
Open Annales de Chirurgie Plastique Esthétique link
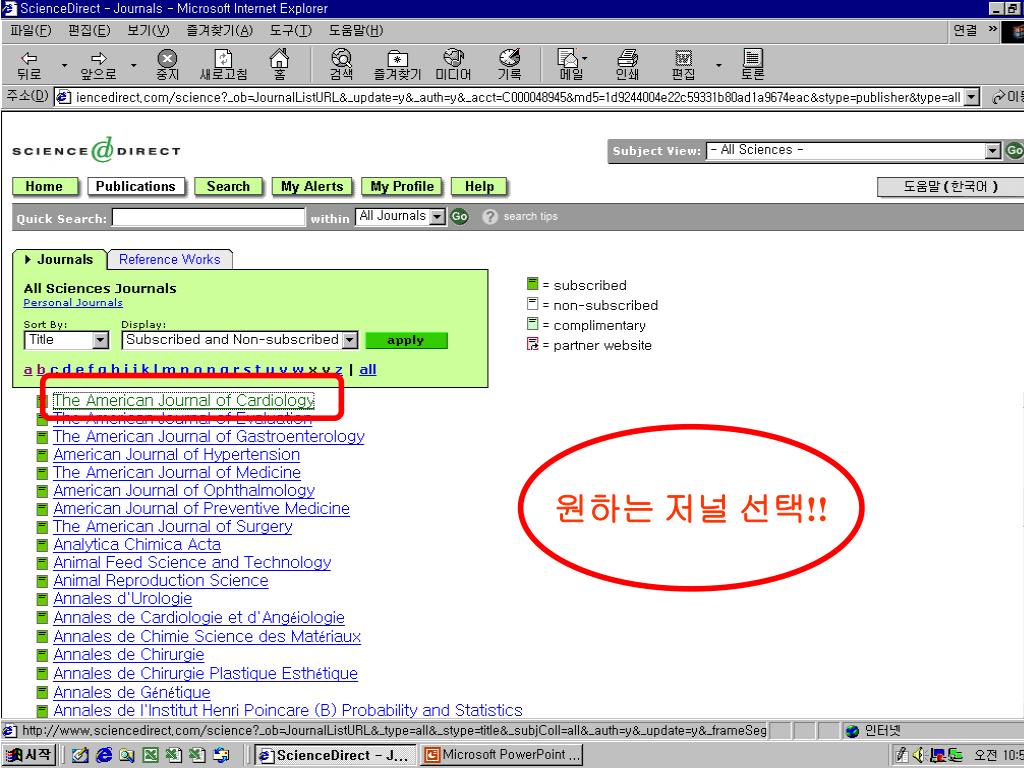tap(206, 673)
